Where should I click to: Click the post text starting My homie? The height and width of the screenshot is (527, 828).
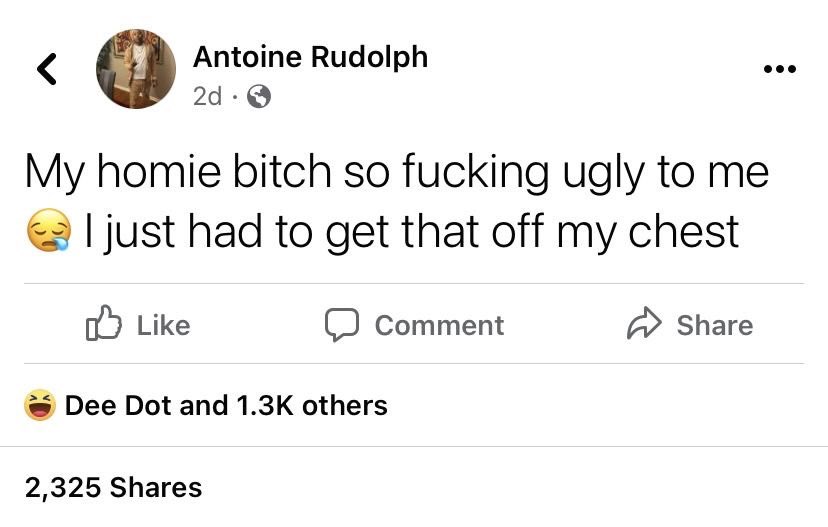[x=397, y=202]
